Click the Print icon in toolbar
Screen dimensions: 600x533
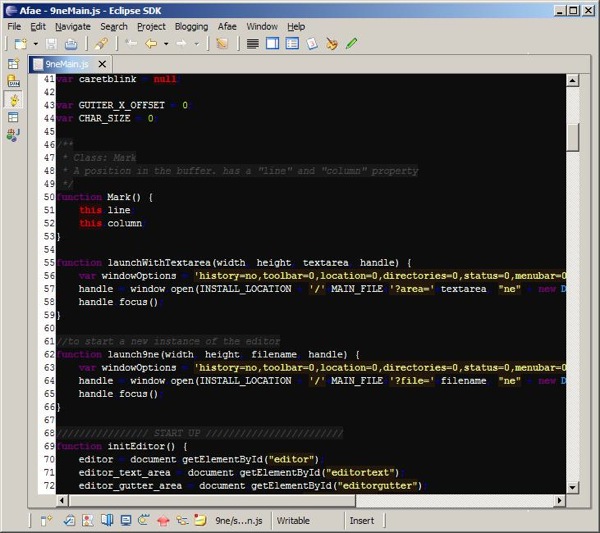[x=71, y=44]
